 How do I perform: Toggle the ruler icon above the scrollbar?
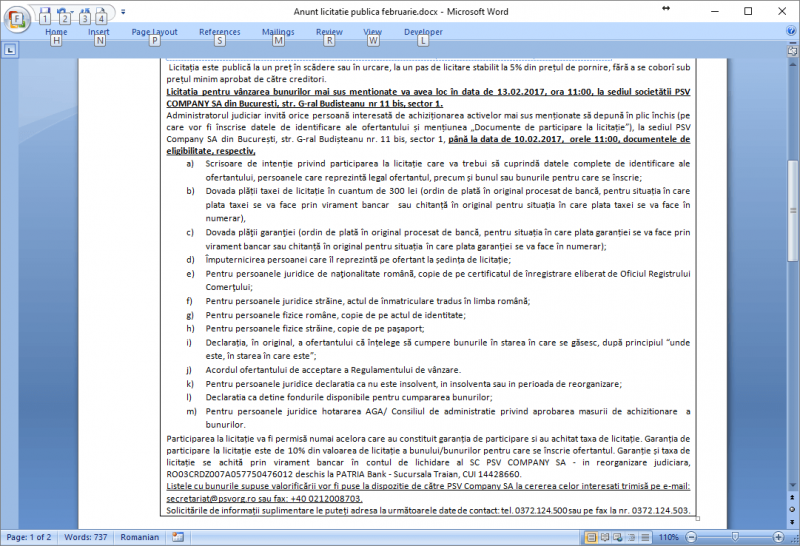click(x=792, y=51)
